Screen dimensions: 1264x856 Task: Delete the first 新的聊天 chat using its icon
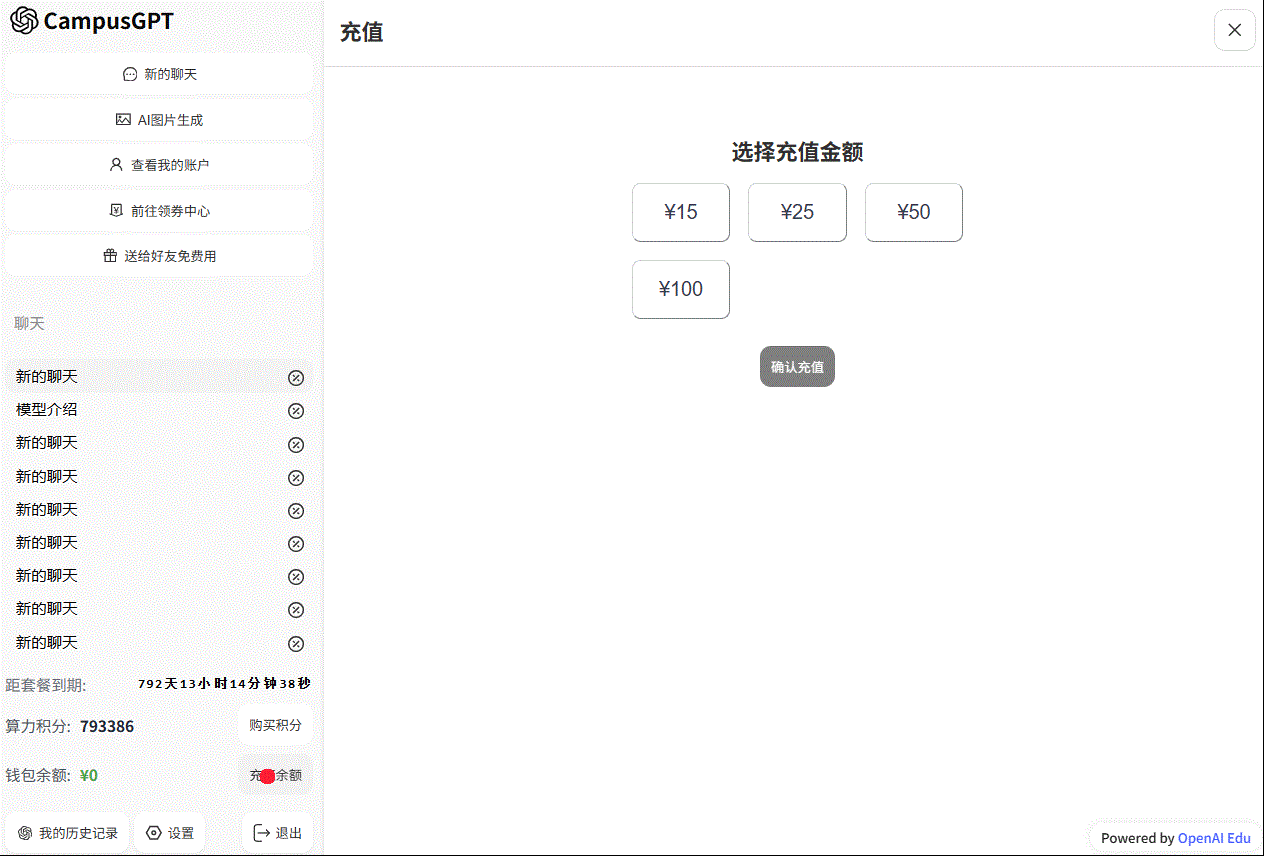(x=296, y=378)
